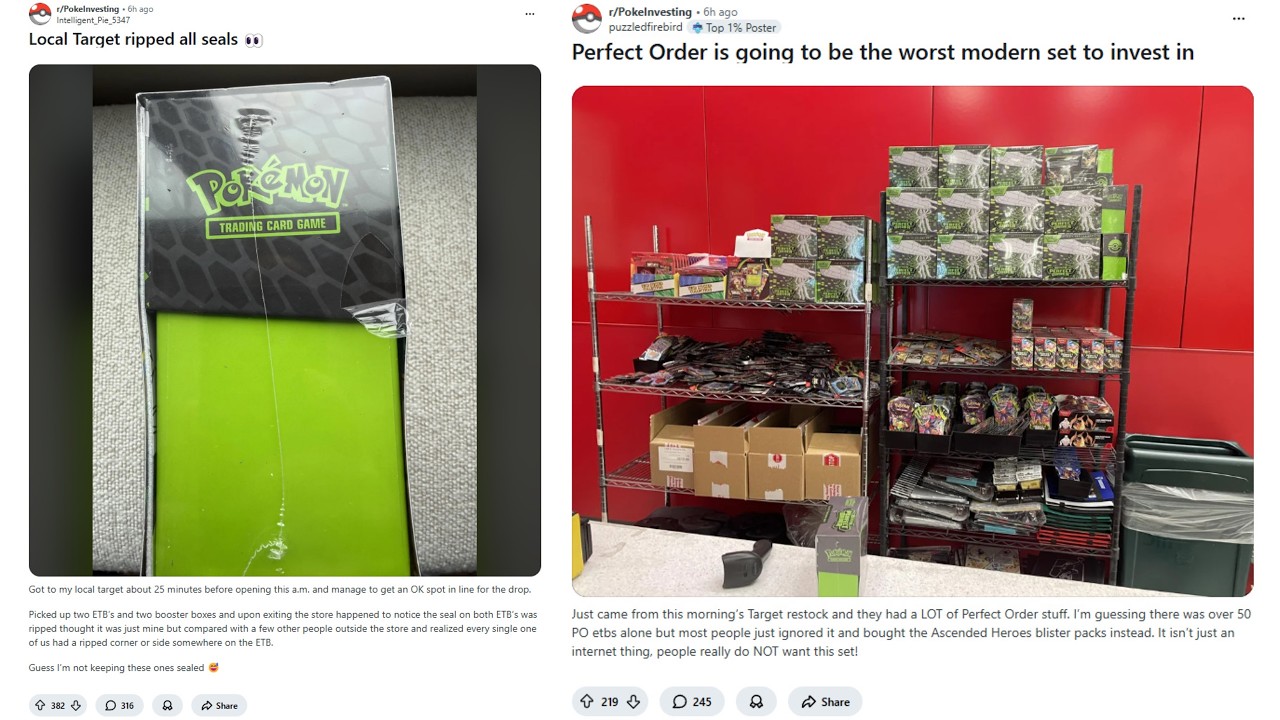Viewport: 1280px width, 720px height.
Task: Open the 245 comments on Perfect Order post
Action: click(692, 701)
